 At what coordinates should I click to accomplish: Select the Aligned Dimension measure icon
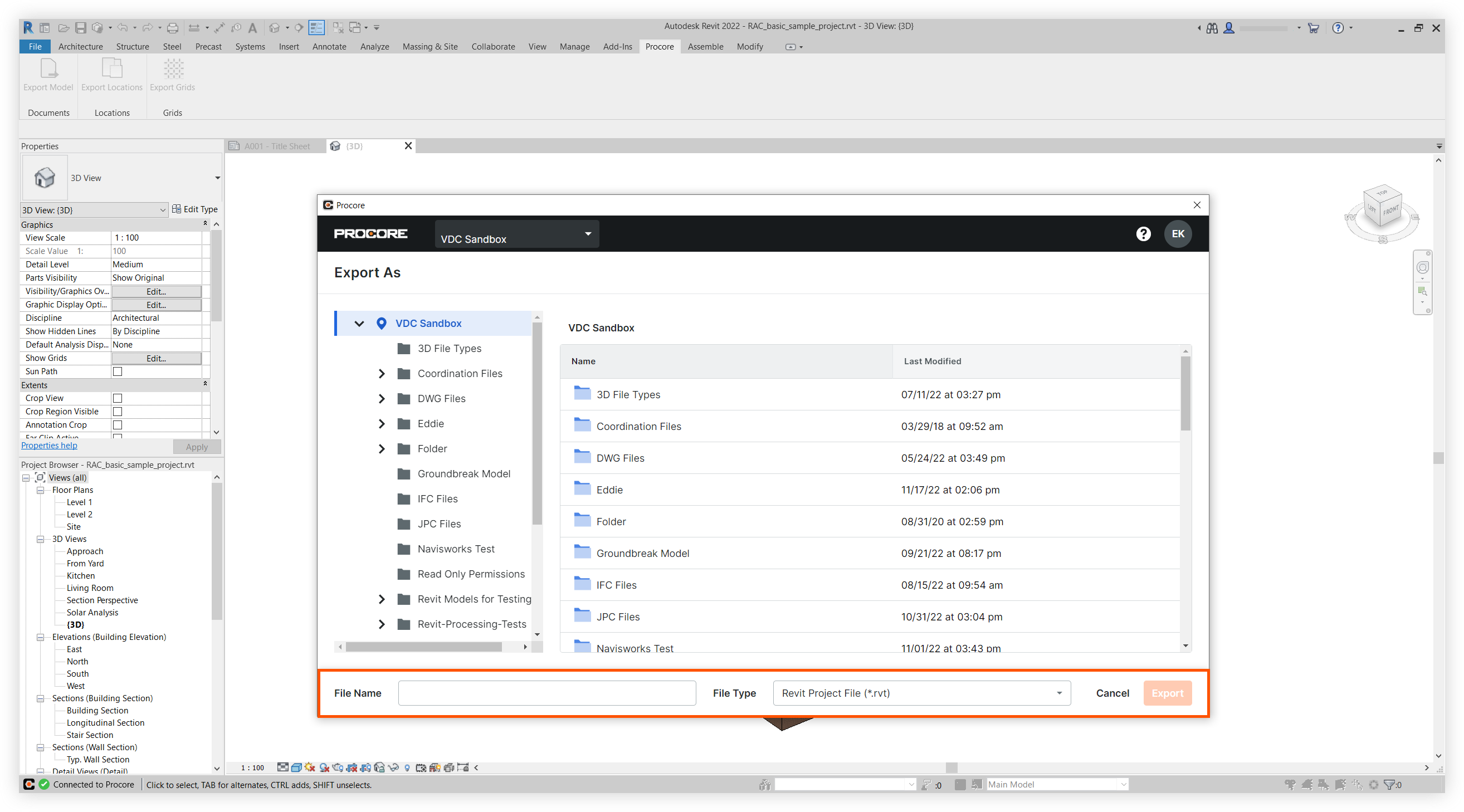219,27
